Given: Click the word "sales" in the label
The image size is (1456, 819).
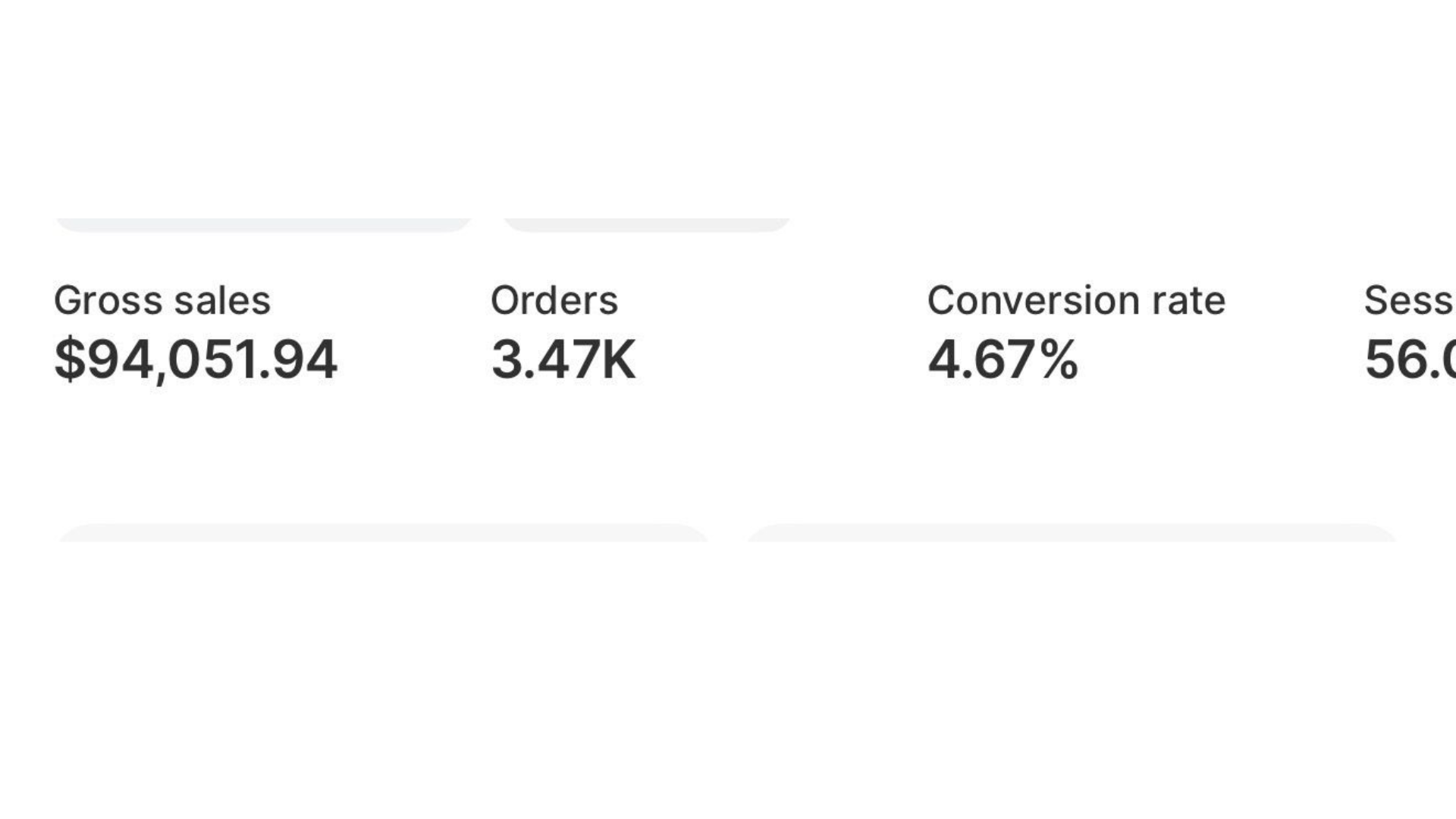Looking at the screenshot, I should click(x=221, y=300).
